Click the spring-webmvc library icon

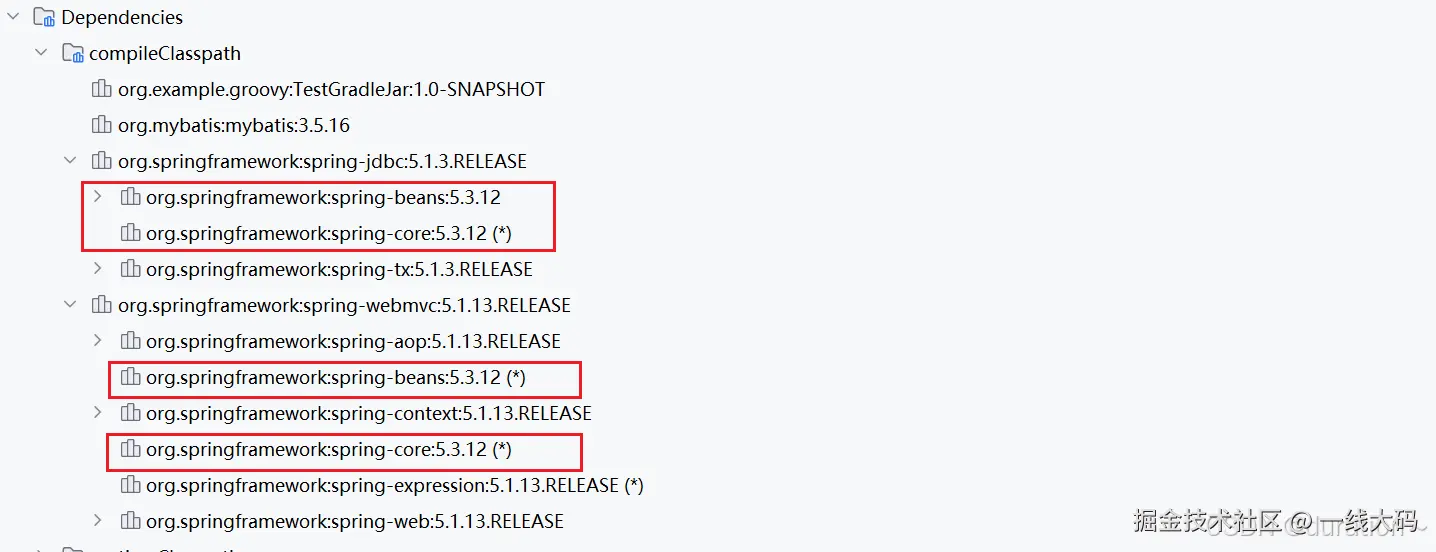coord(101,305)
